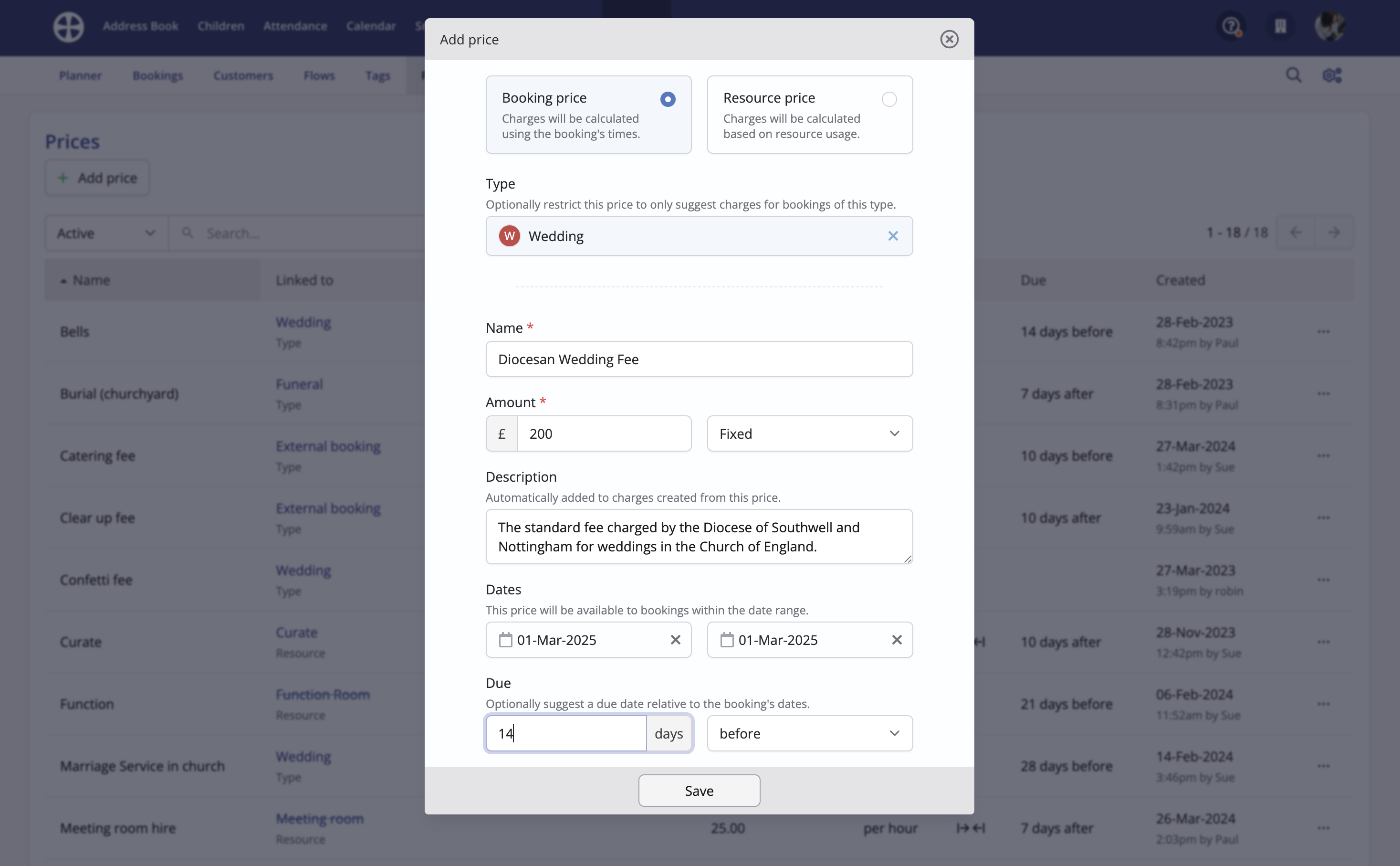Click the search magnifier icon on the subnav

pyautogui.click(x=1294, y=75)
